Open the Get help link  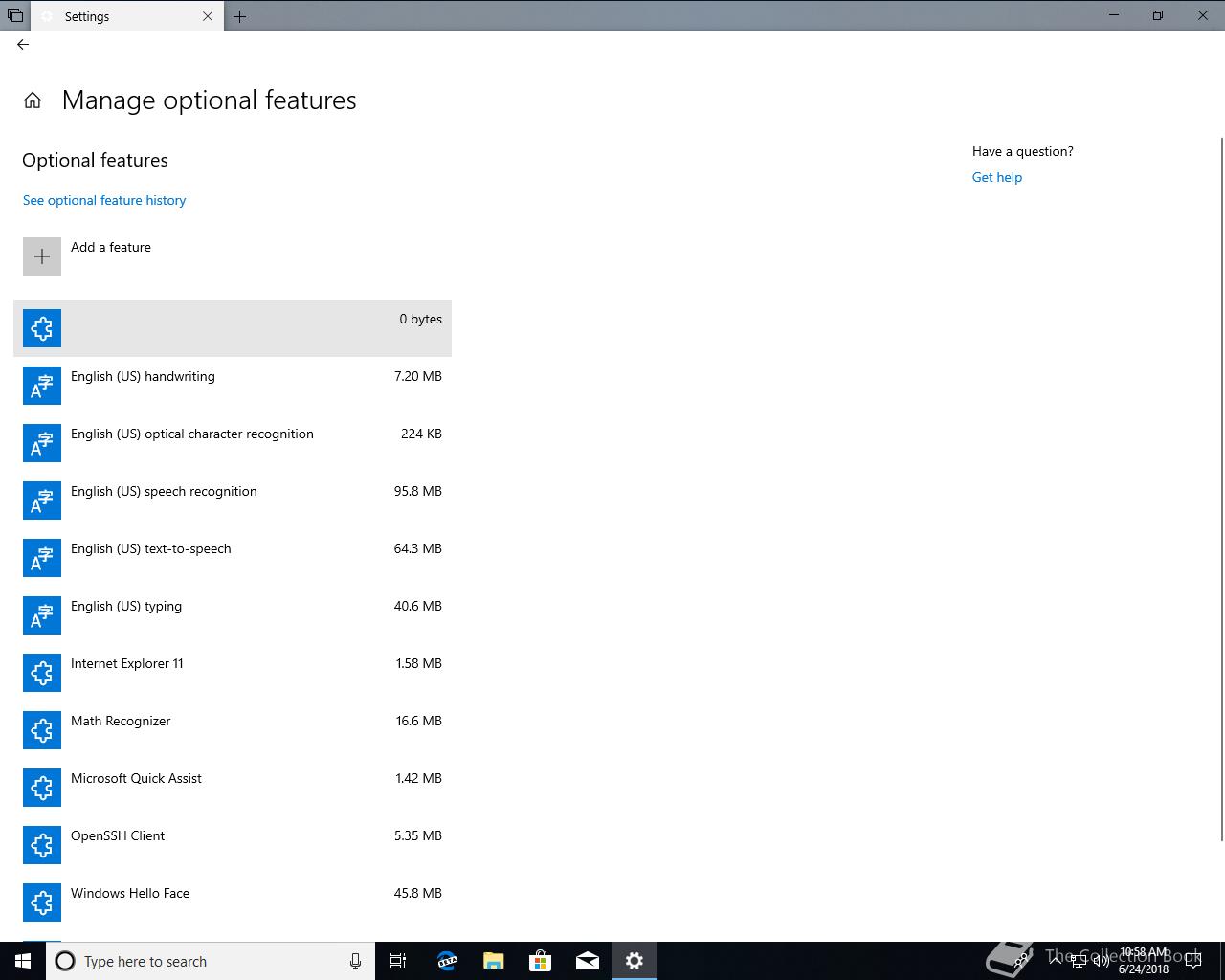(x=997, y=177)
